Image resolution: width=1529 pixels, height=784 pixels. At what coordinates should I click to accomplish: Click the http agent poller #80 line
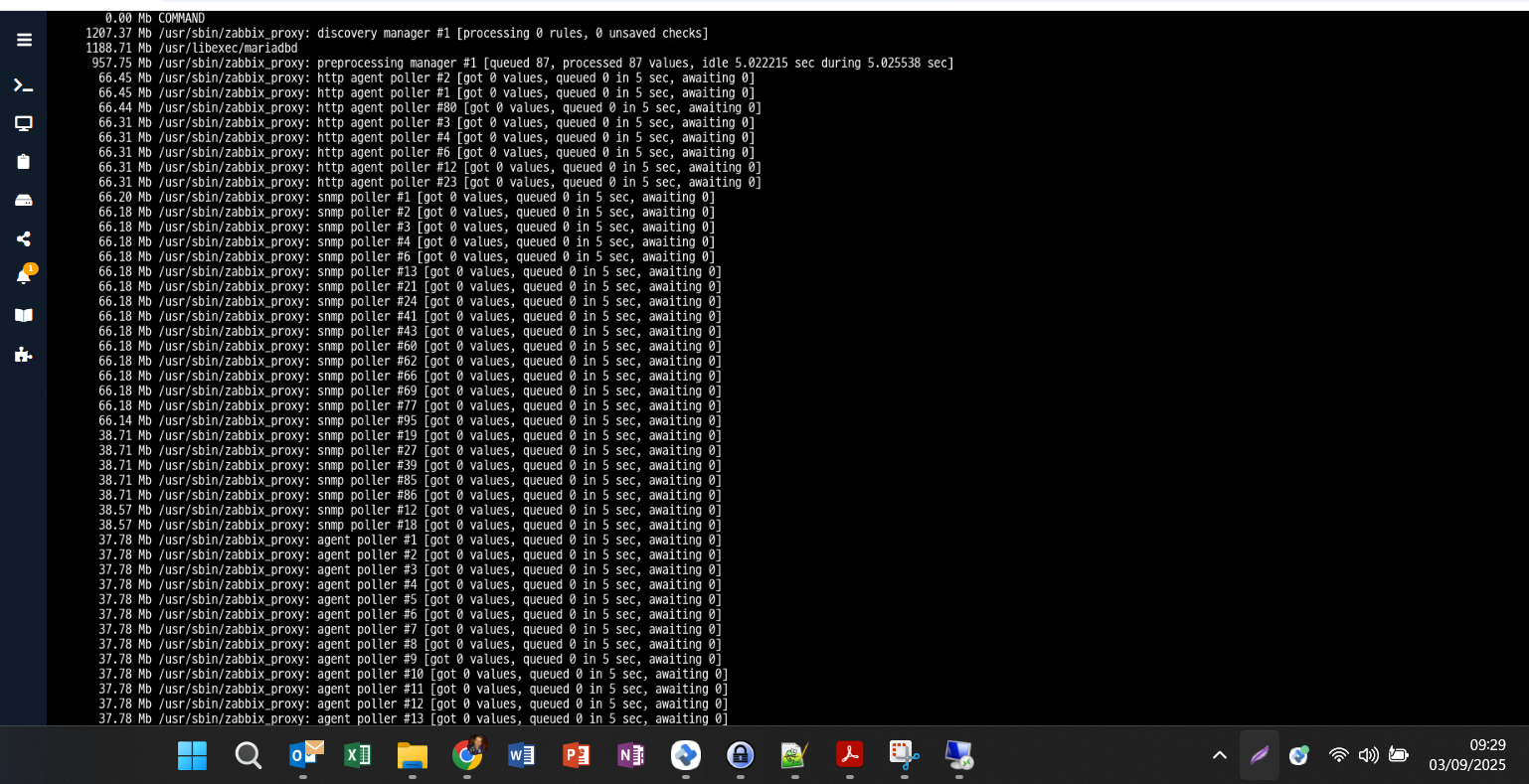[x=429, y=107]
